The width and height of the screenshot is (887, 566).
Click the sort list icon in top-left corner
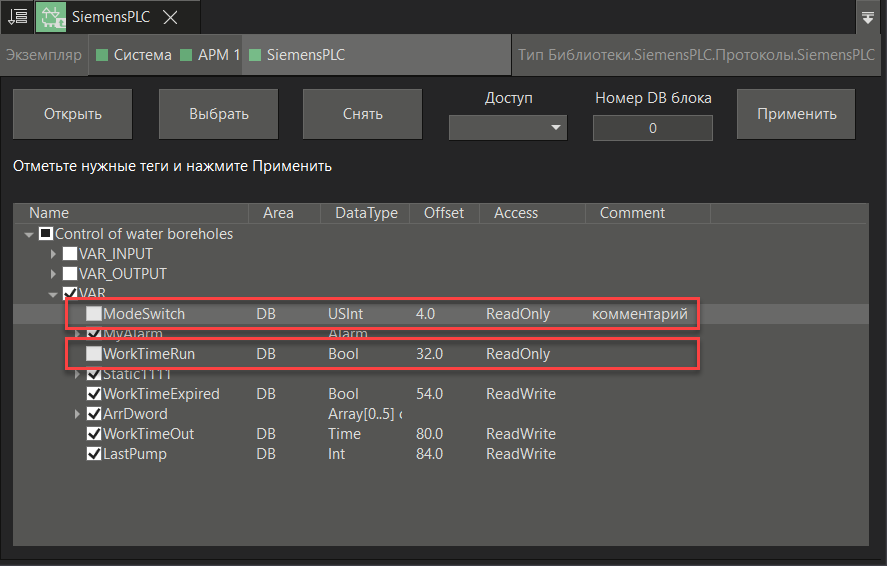click(x=16, y=17)
